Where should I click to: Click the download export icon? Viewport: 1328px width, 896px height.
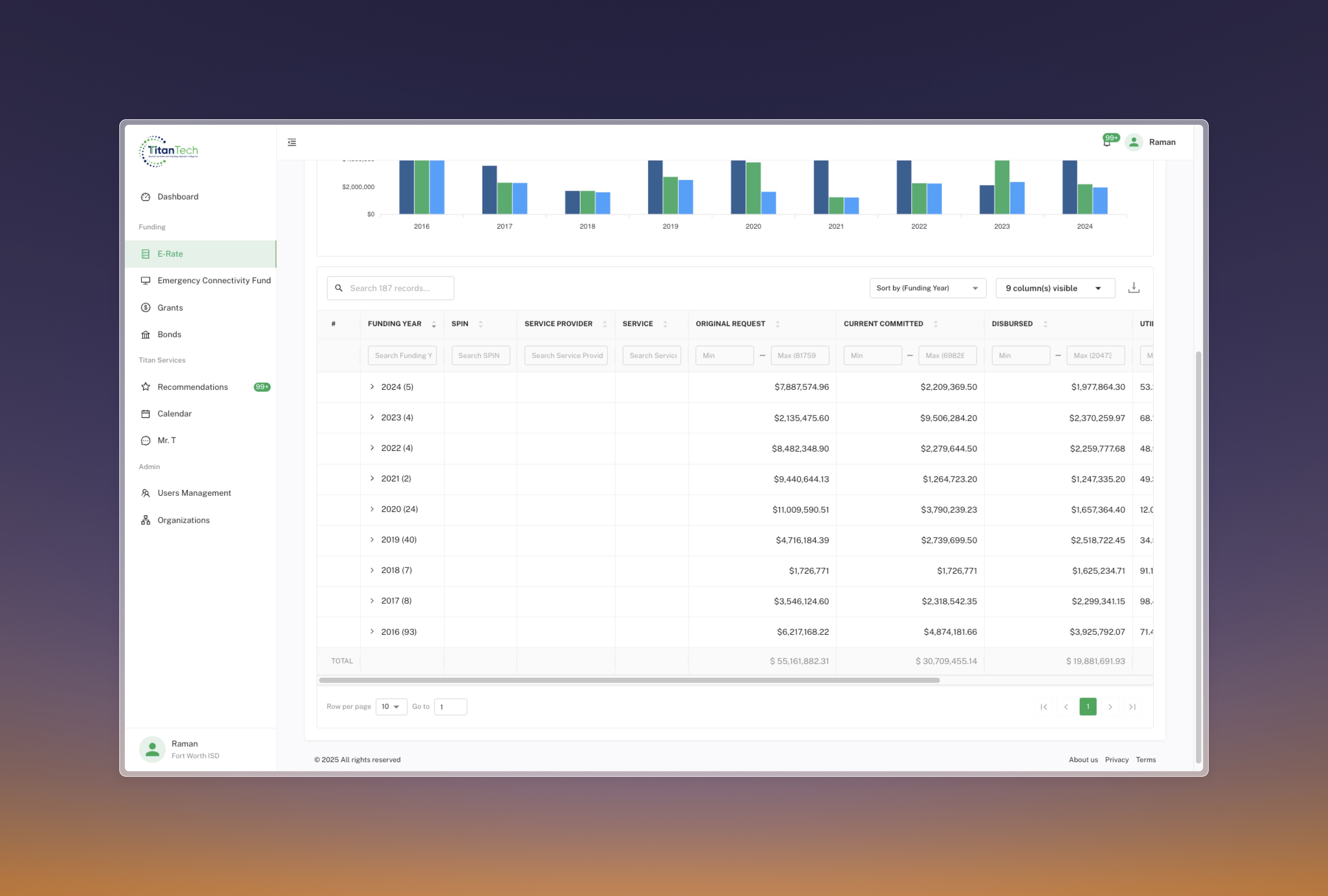click(x=1133, y=288)
